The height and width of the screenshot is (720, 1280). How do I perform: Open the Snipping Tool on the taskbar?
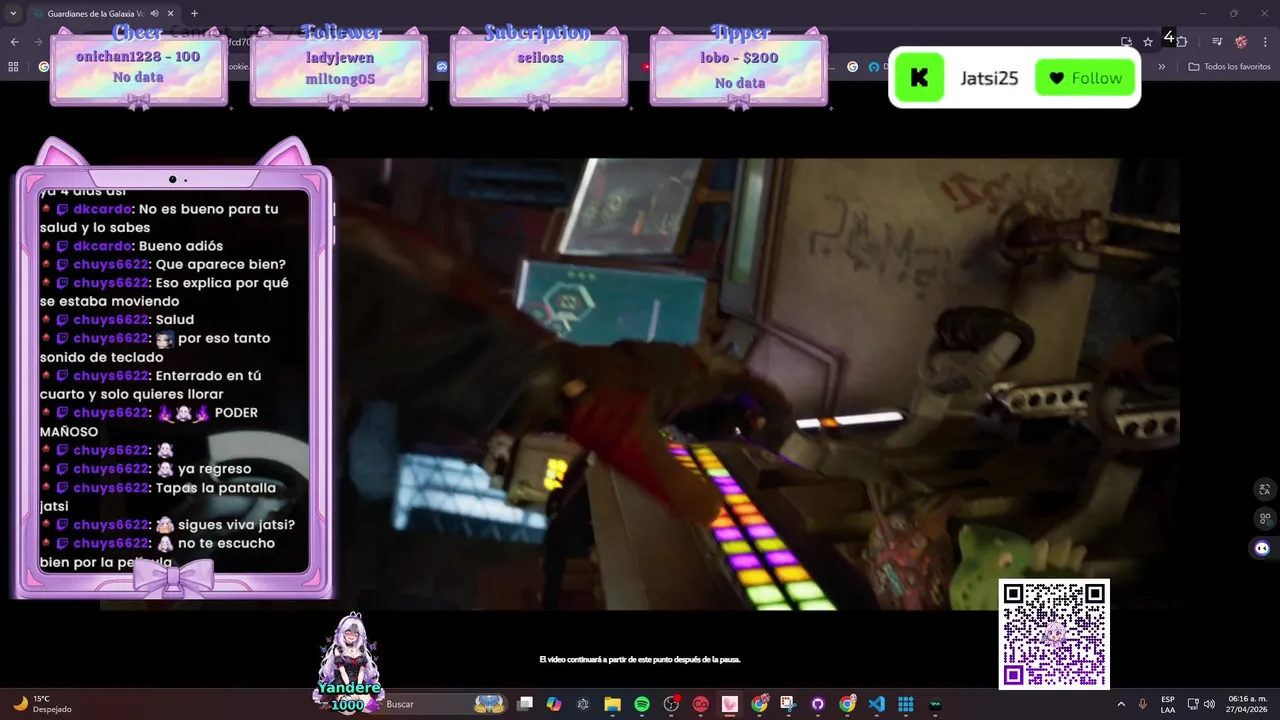[x=788, y=704]
